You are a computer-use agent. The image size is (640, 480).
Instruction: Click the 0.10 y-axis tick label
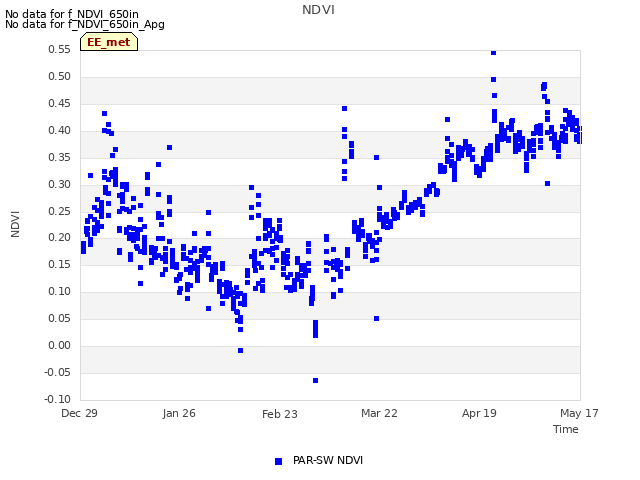point(60,291)
